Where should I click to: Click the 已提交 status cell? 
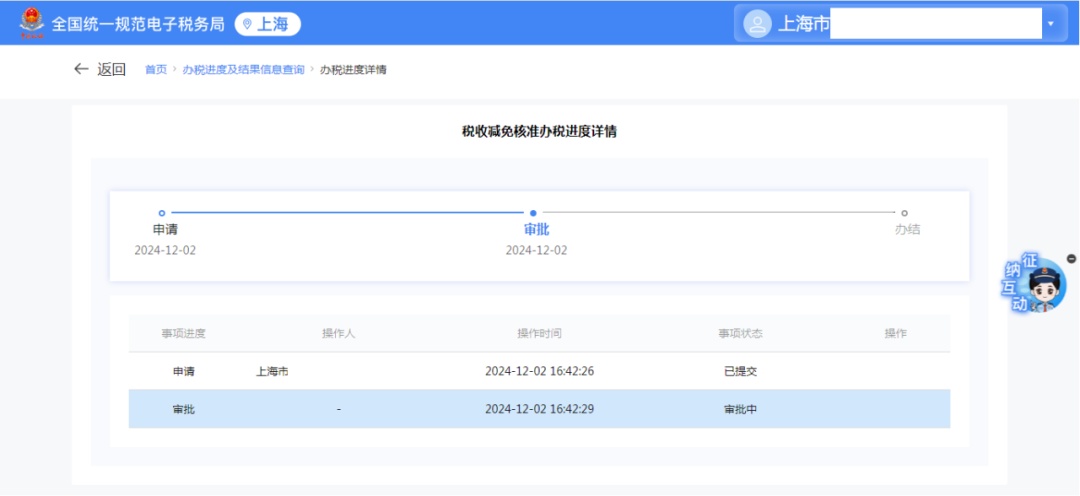(740, 371)
